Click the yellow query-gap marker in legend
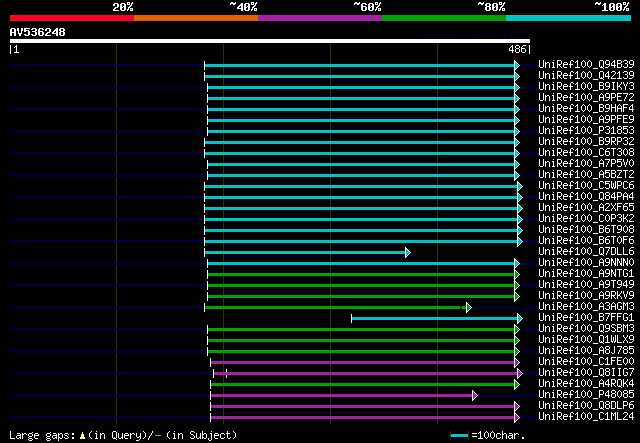Image resolution: width=640 pixels, height=443 pixels. (x=82, y=436)
